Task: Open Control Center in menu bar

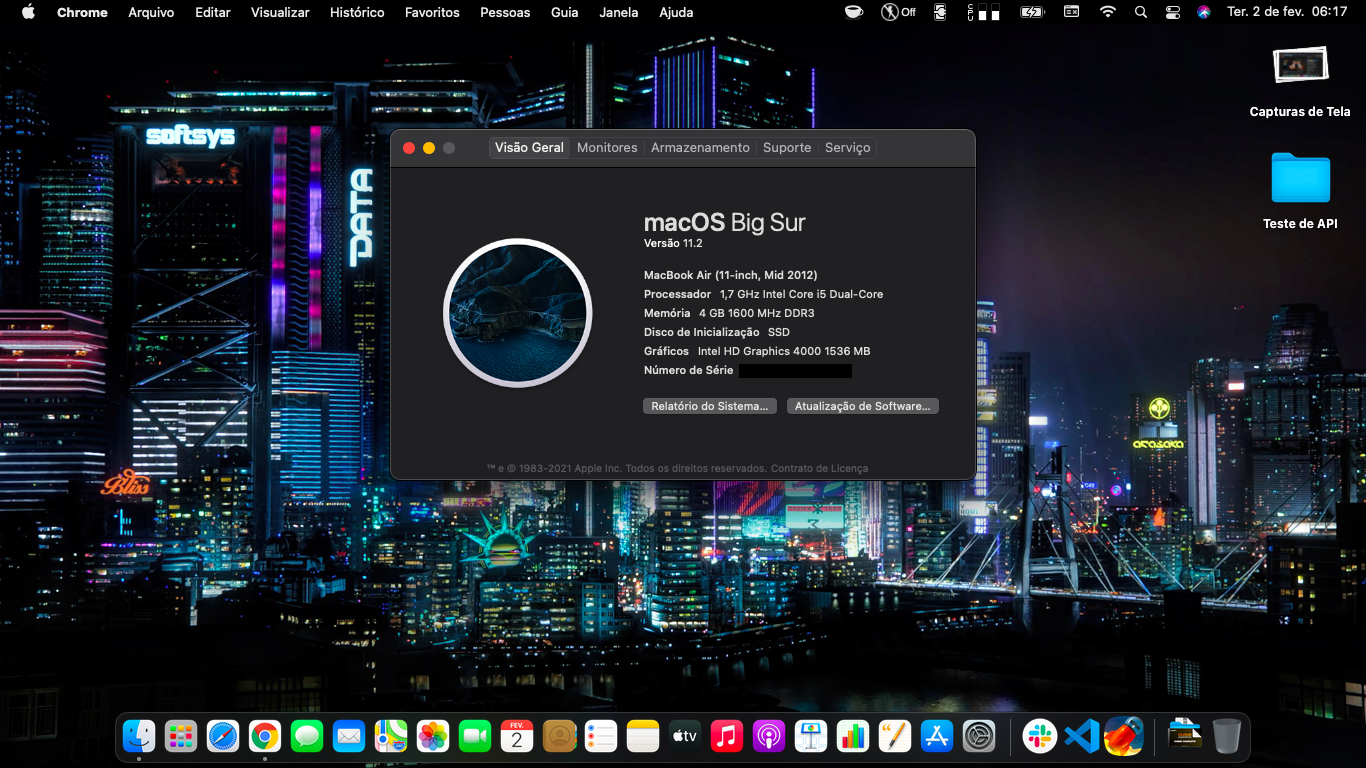Action: (1172, 12)
